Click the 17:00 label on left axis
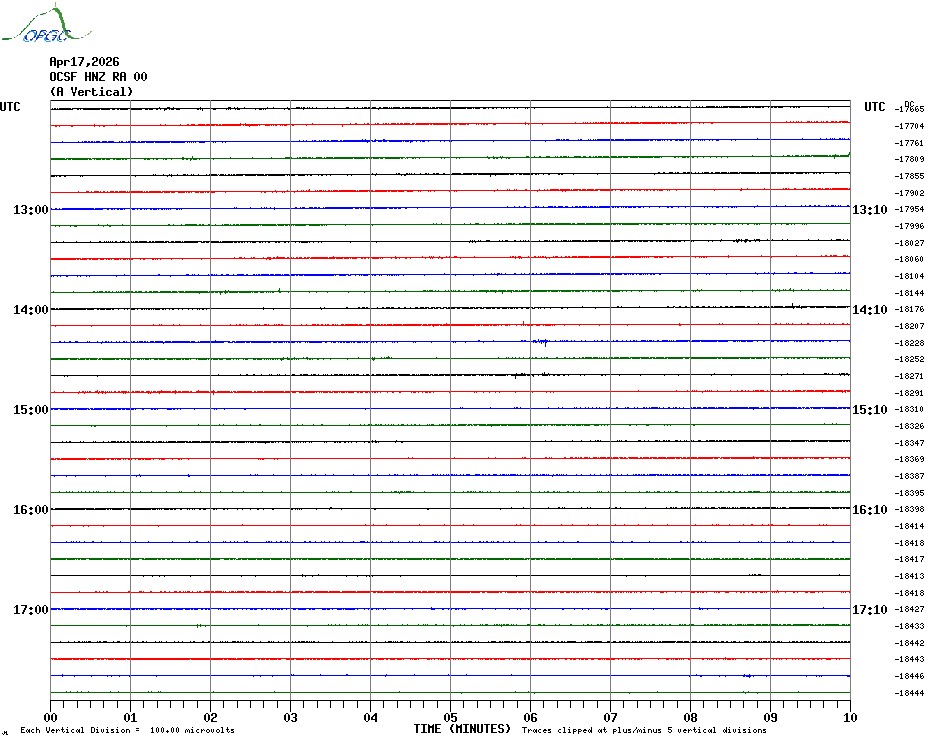This screenshot has height=744, width=930. (30, 610)
